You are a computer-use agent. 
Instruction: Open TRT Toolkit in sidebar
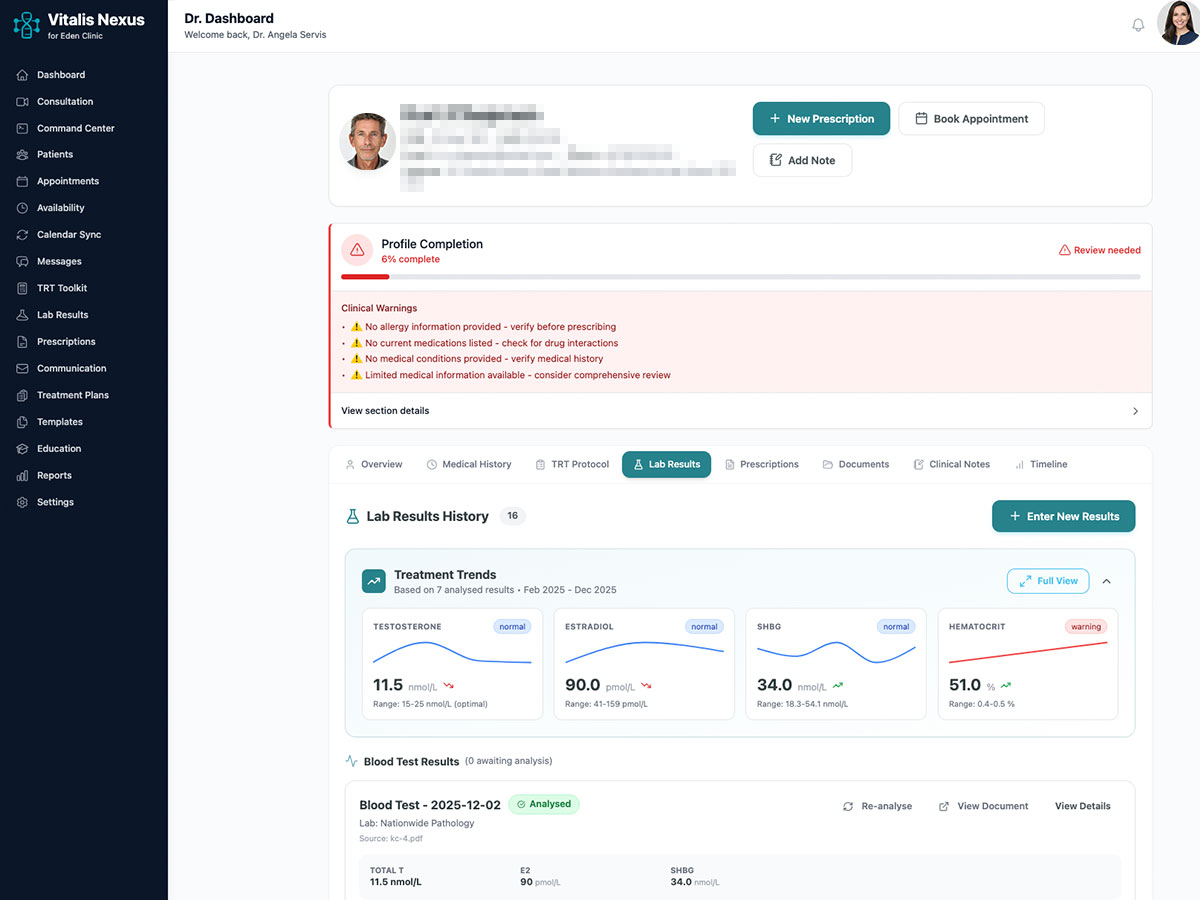point(62,288)
